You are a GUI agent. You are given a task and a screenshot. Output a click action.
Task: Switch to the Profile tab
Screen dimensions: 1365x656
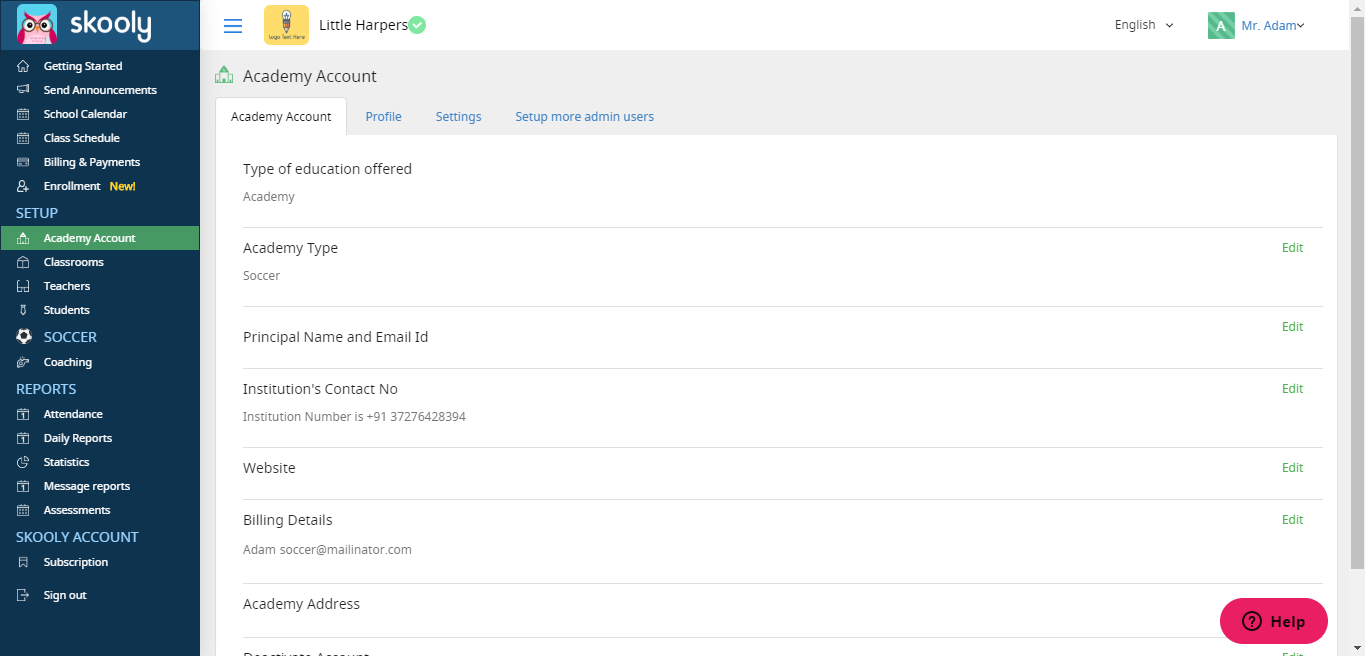(383, 117)
